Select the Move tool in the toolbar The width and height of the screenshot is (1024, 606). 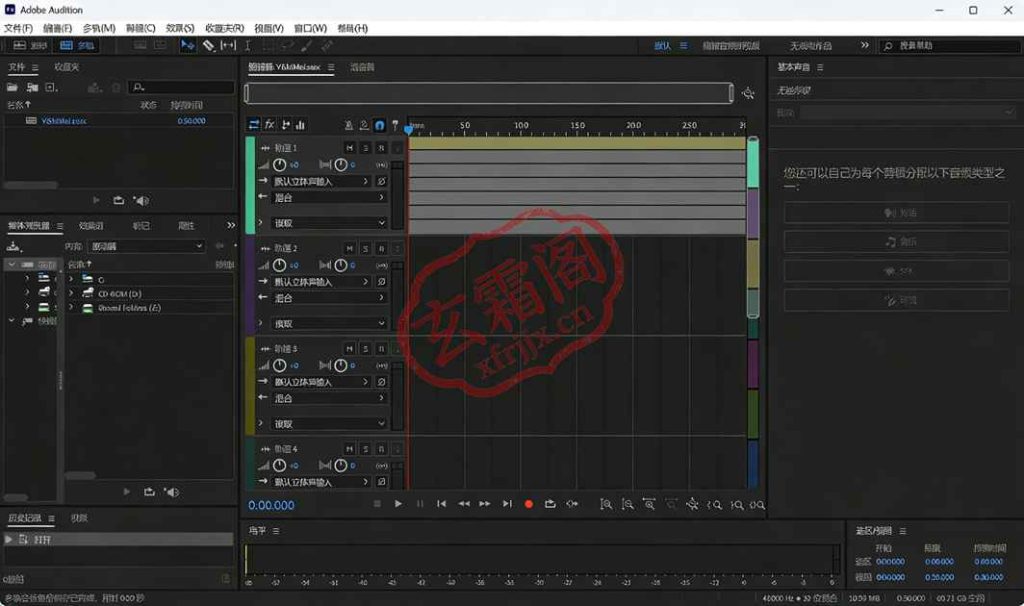click(x=187, y=45)
